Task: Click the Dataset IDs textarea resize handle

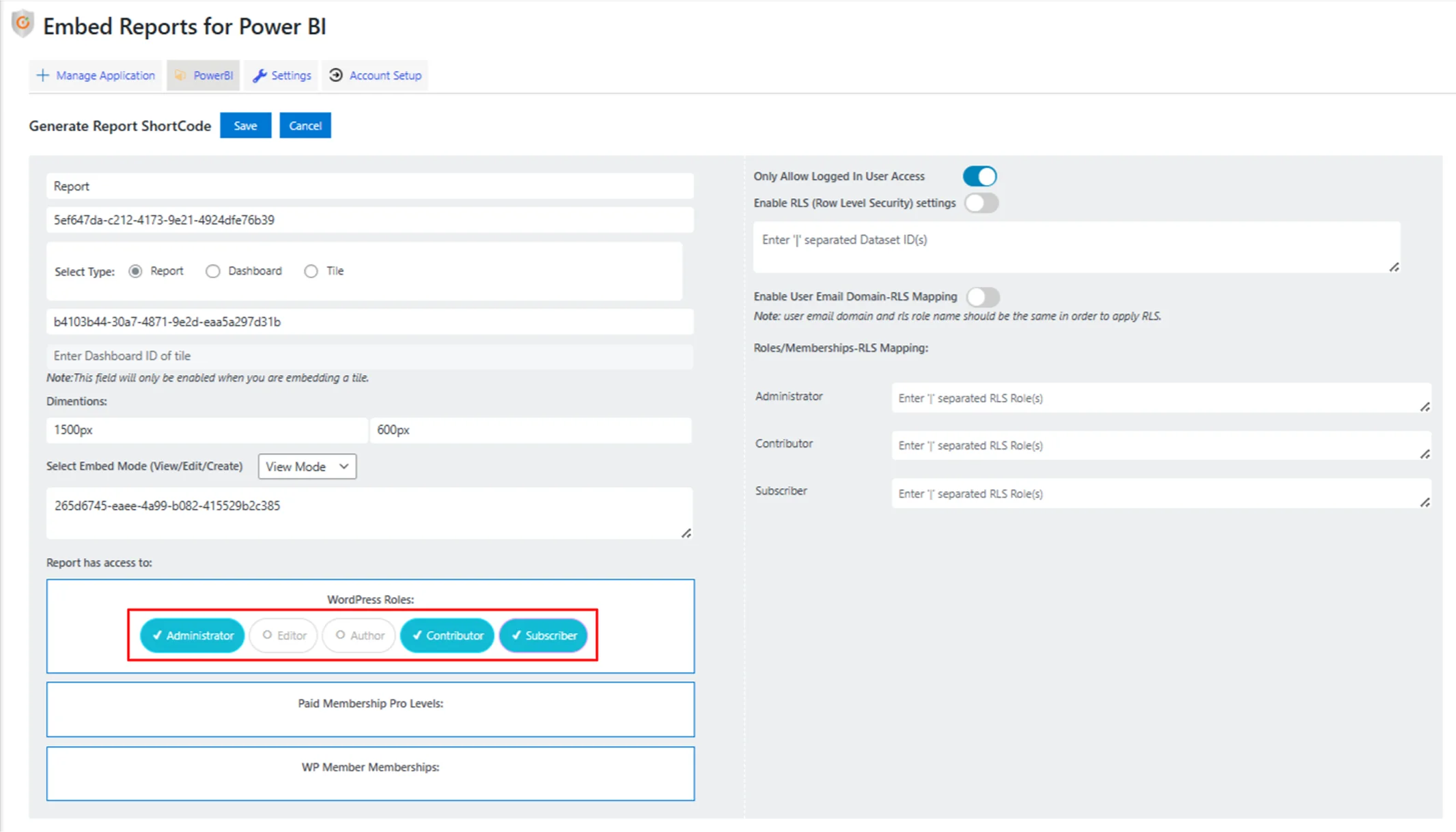Action: click(x=1394, y=267)
